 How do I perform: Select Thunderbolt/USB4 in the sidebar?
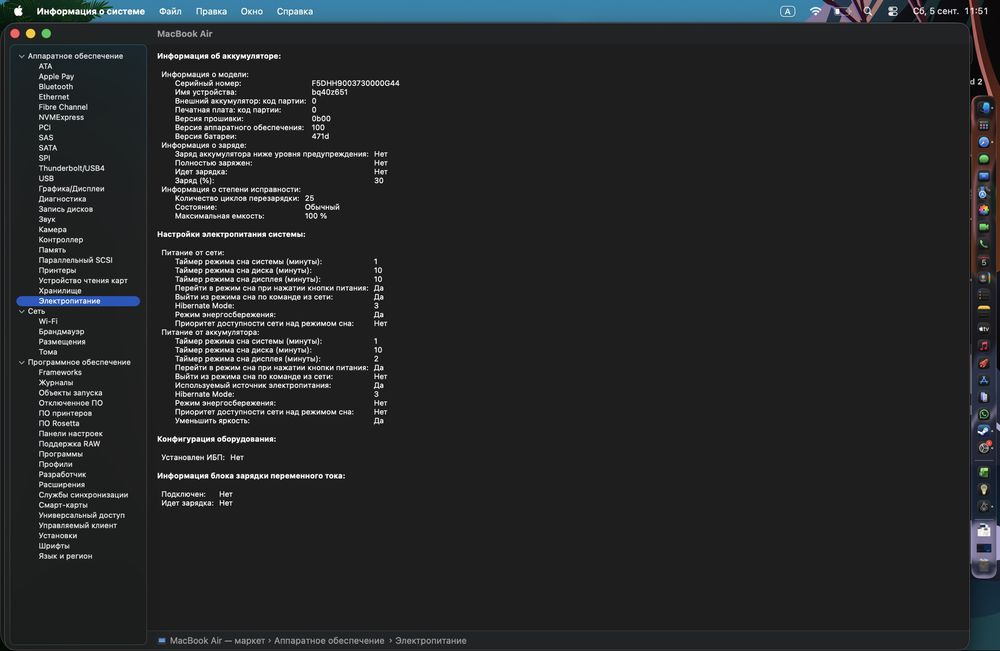click(71, 168)
